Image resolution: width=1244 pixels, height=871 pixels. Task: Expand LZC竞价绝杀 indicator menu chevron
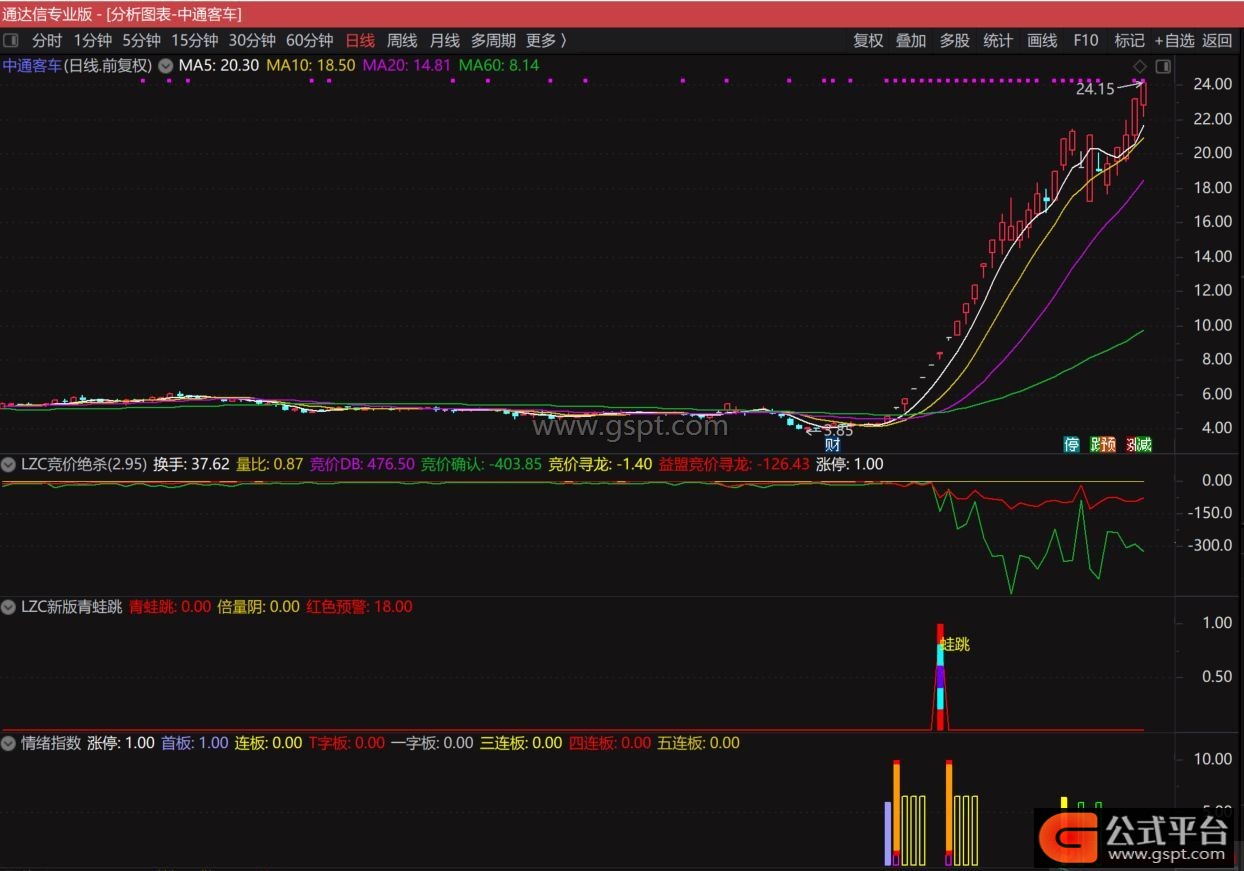(9, 465)
